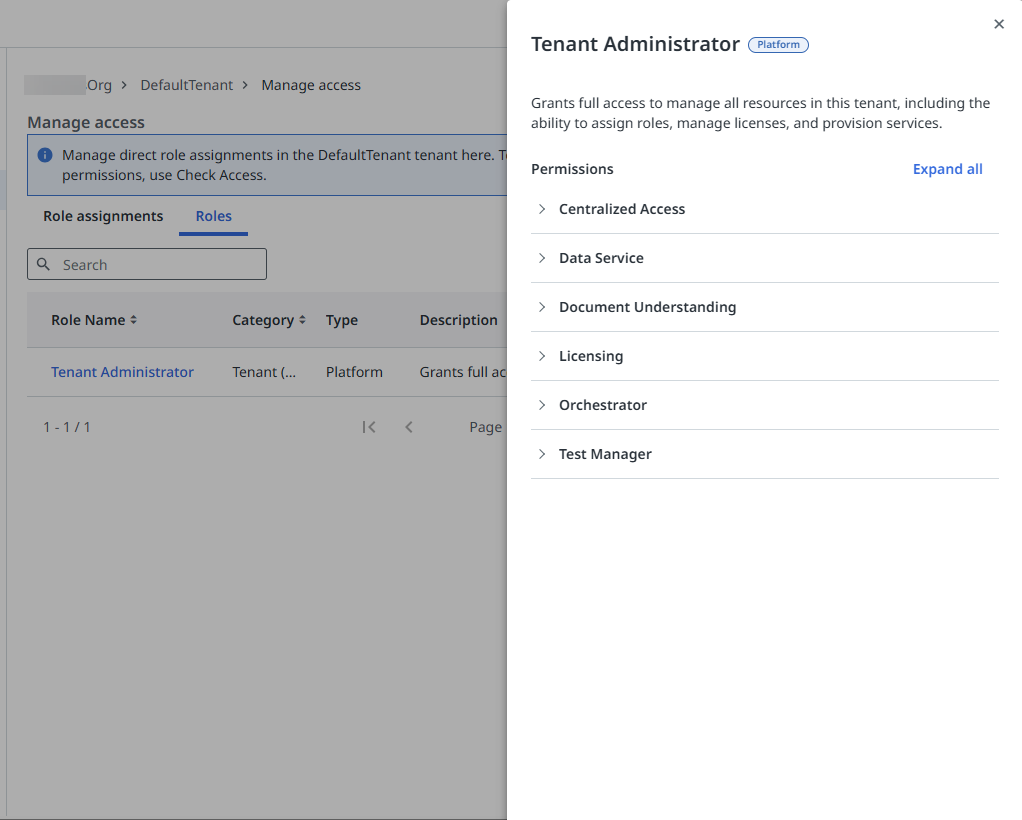Close the Tenant Administrator details panel

pyautogui.click(x=998, y=23)
